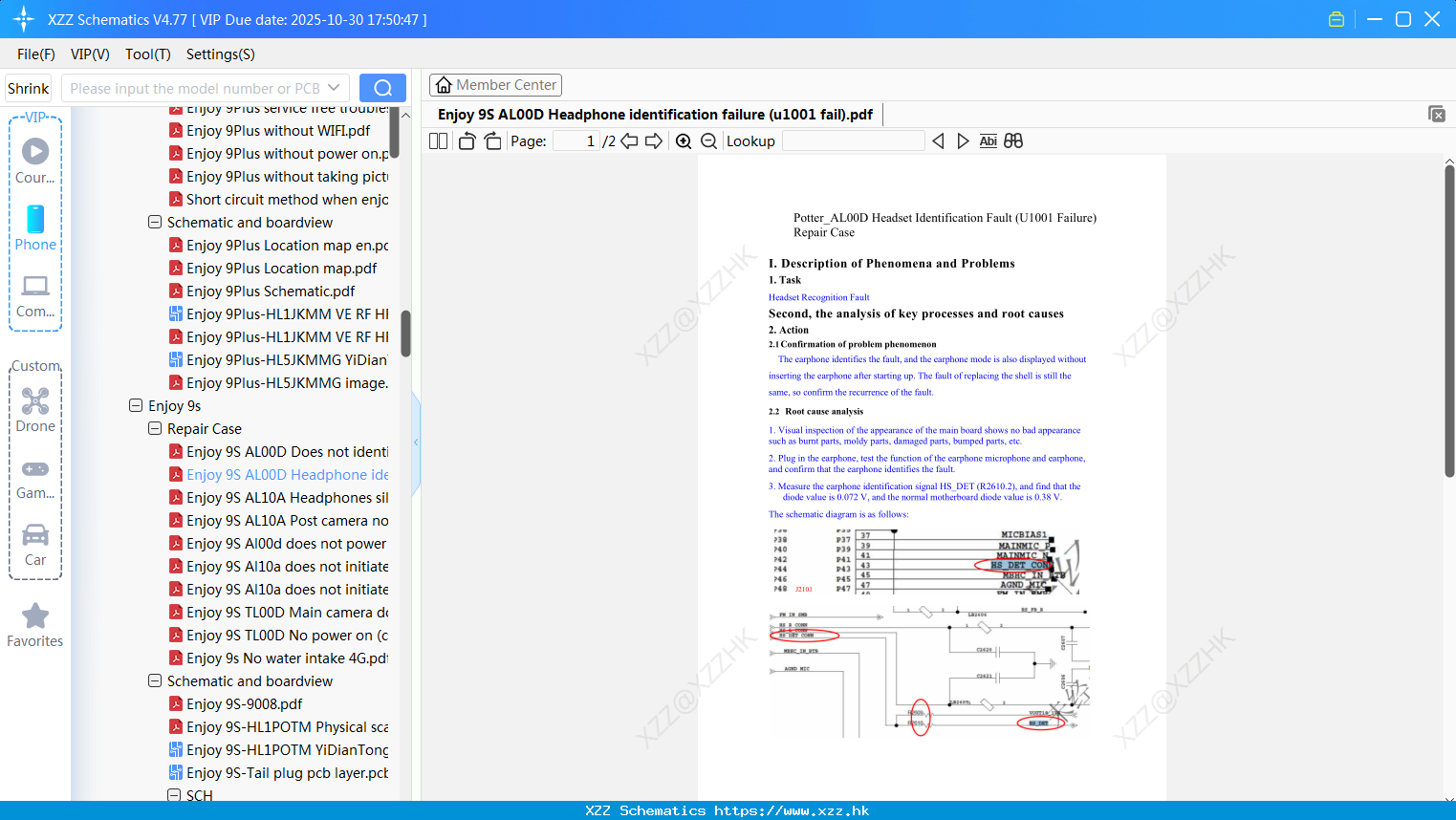Rotate the PDF page clockwise
1456x820 pixels.
pyautogui.click(x=492, y=141)
